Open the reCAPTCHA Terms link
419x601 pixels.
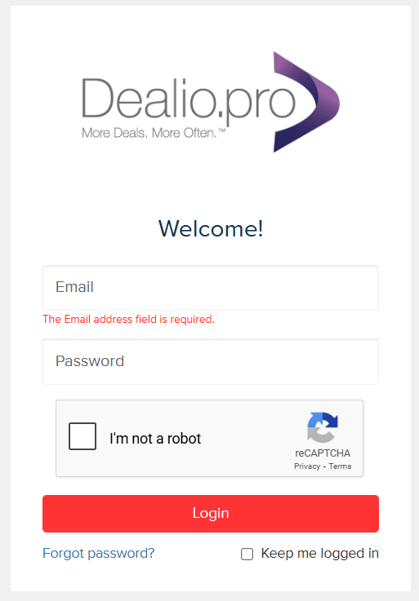340,466
